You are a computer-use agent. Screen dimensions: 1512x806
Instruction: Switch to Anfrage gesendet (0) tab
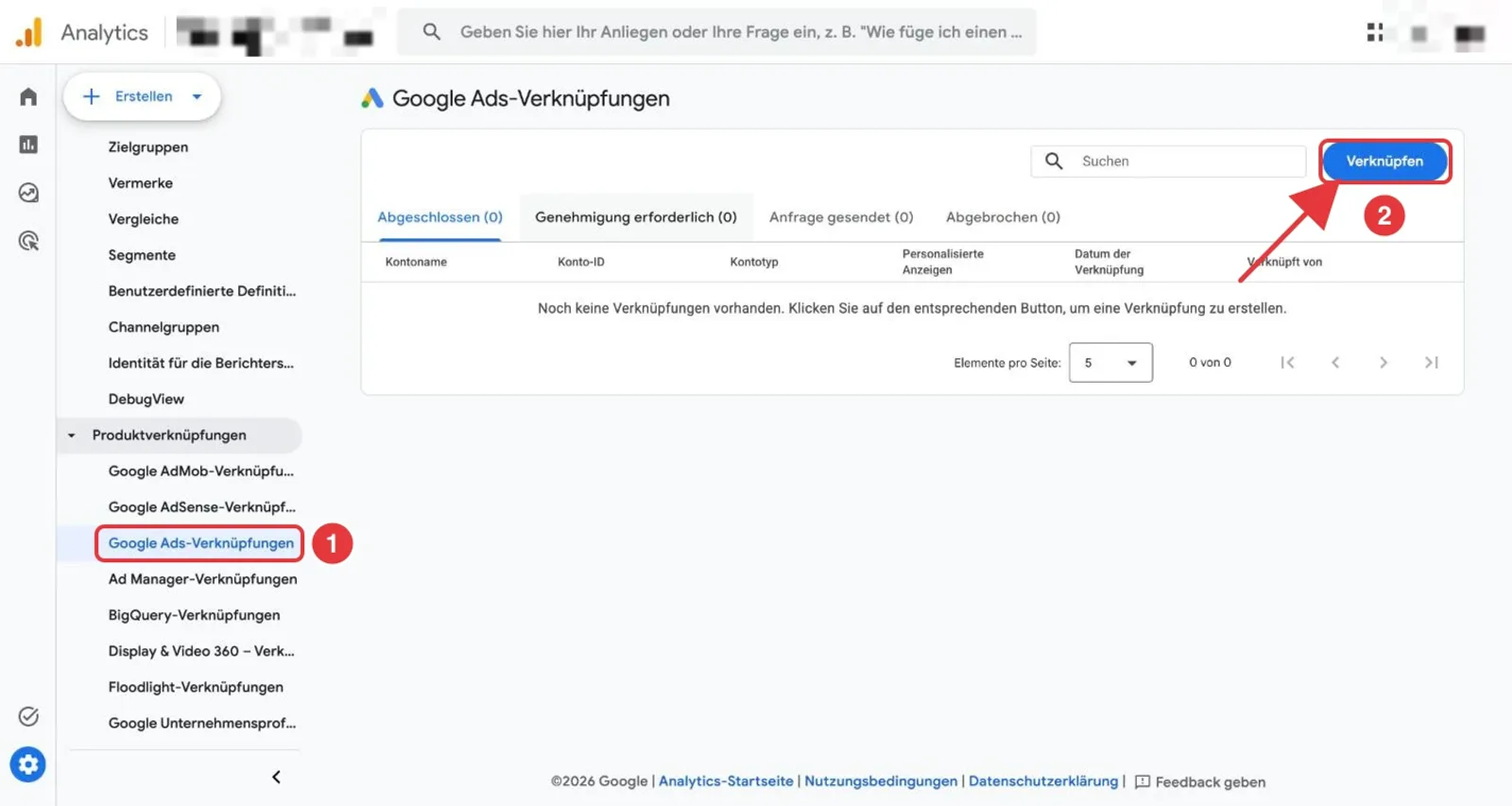pyautogui.click(x=841, y=217)
